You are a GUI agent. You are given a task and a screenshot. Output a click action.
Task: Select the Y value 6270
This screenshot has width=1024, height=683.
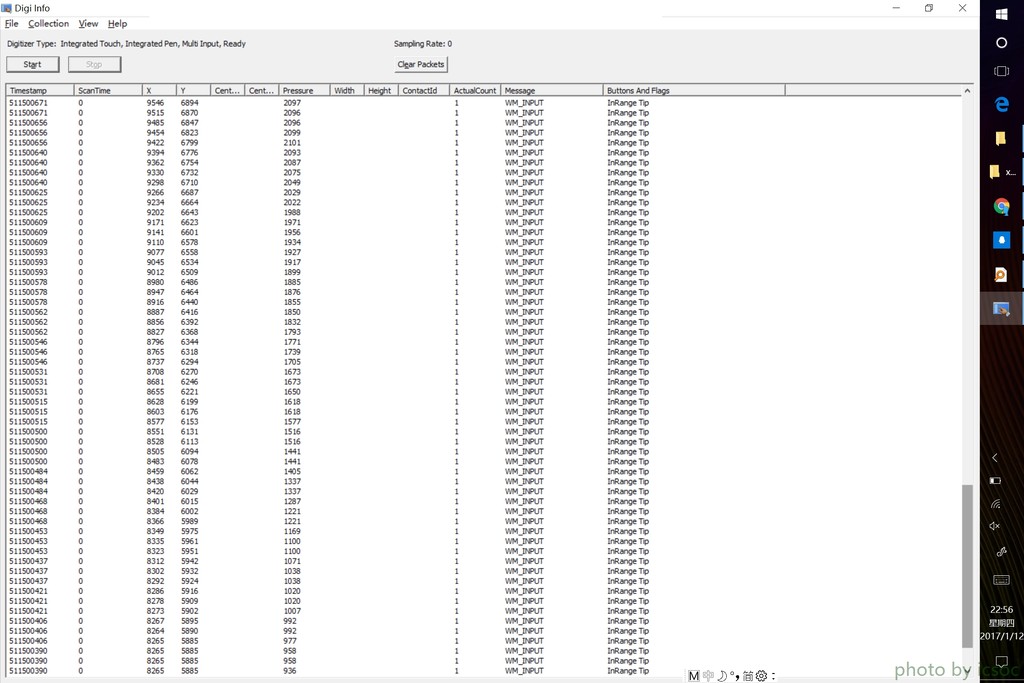click(189, 372)
